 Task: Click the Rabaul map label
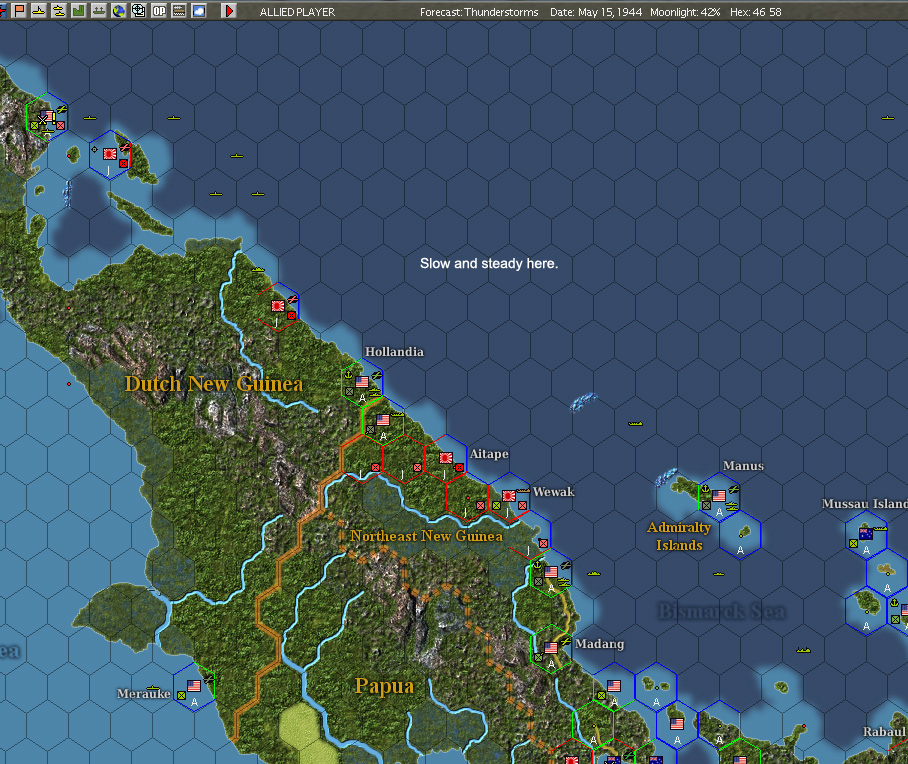click(x=884, y=732)
